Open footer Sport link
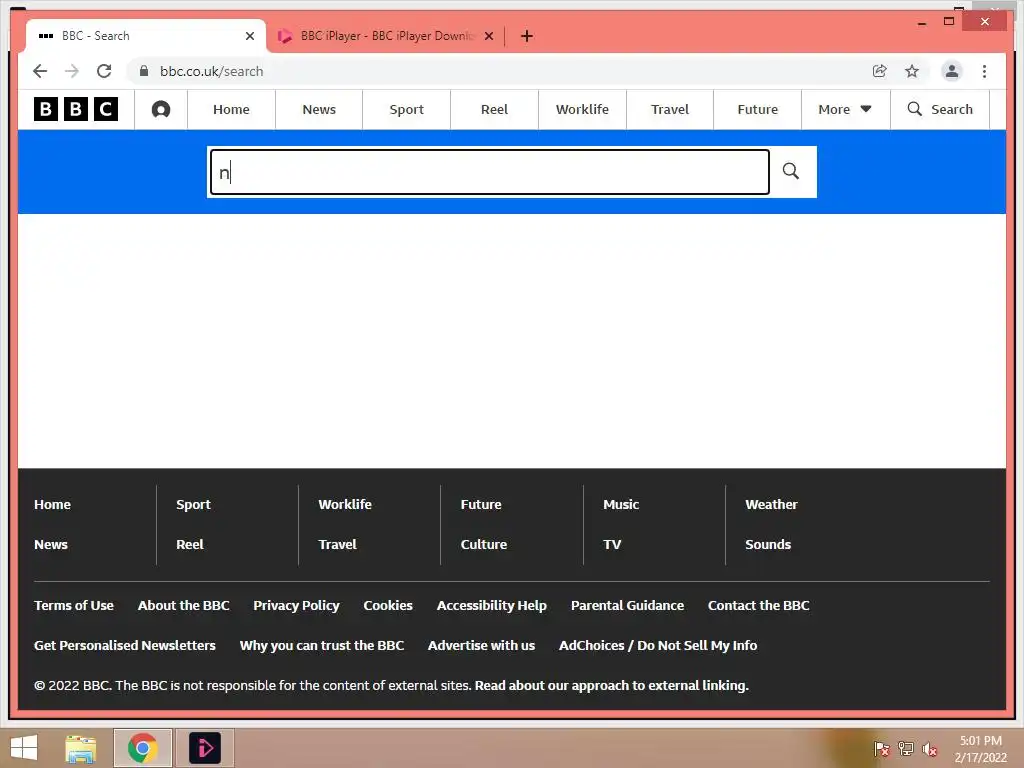Viewport: 1024px width, 768px height. [x=193, y=504]
